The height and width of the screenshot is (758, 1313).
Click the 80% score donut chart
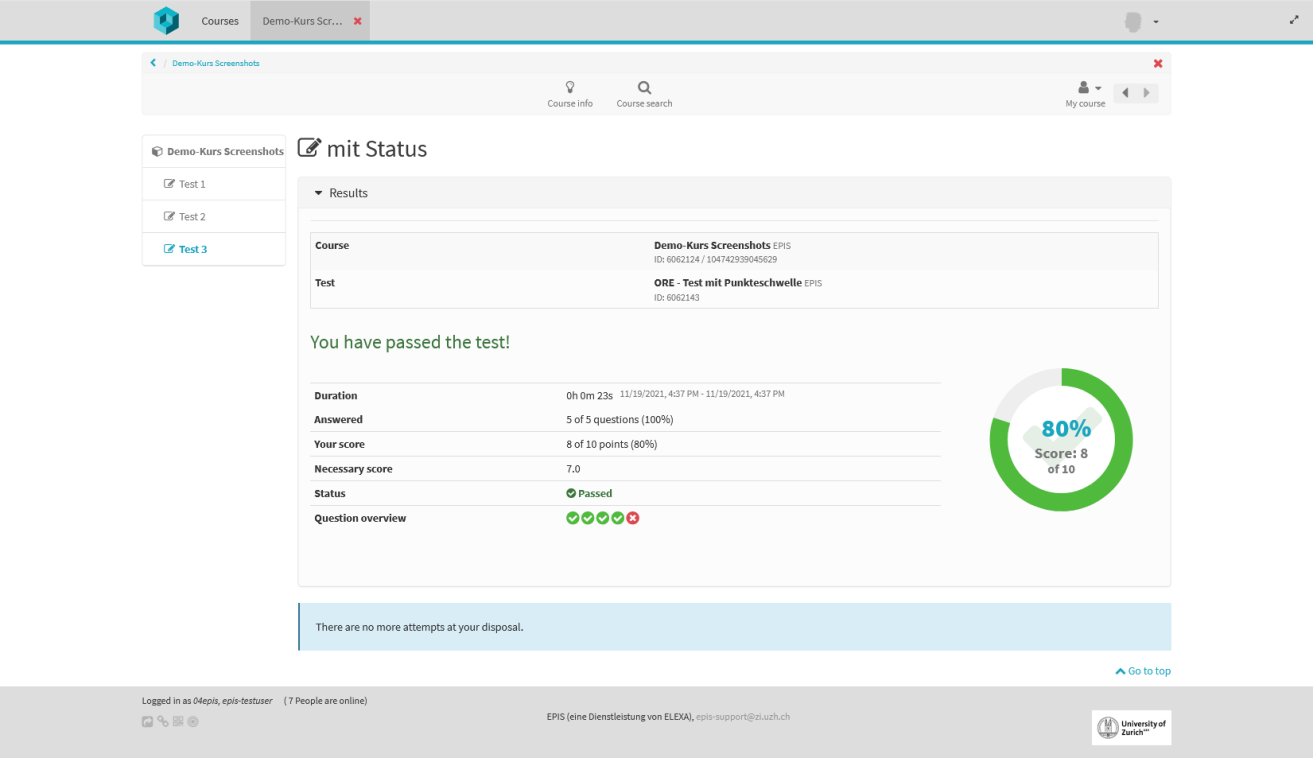click(1061, 440)
